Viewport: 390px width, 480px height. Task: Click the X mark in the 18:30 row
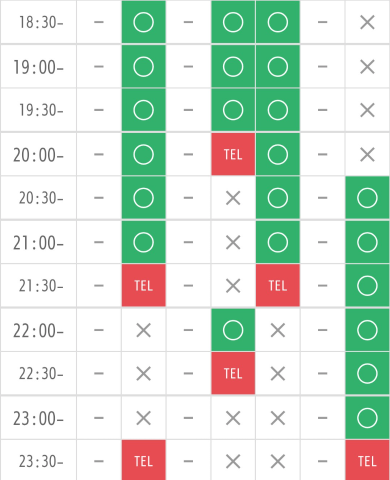pyautogui.click(x=367, y=22)
